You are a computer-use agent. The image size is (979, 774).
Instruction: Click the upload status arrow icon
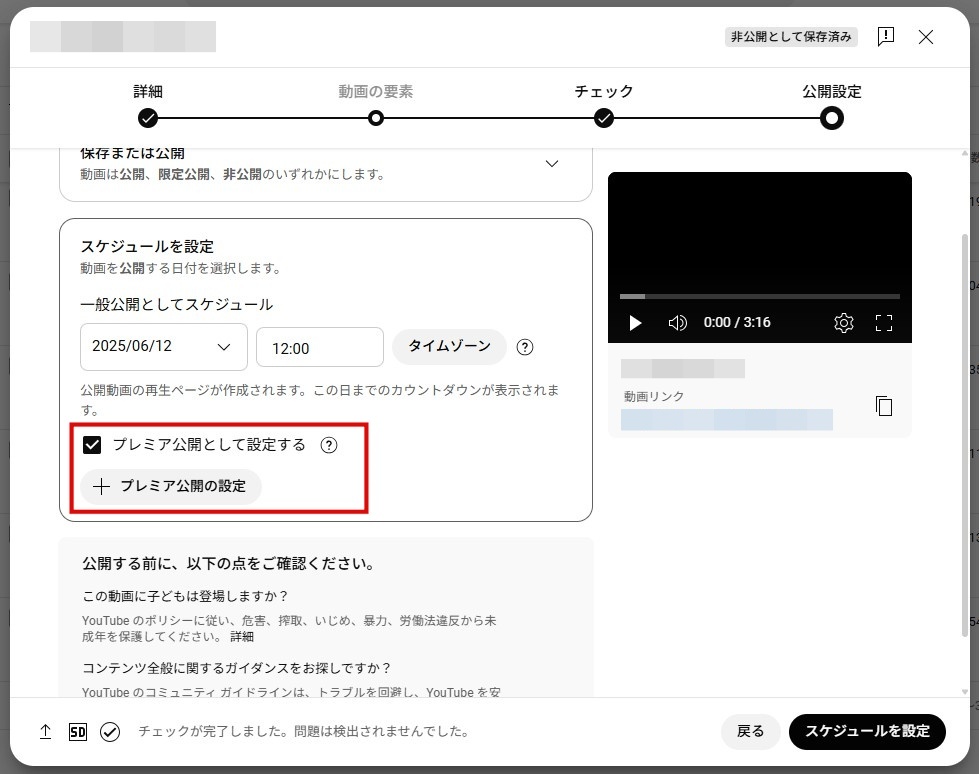[x=46, y=732]
